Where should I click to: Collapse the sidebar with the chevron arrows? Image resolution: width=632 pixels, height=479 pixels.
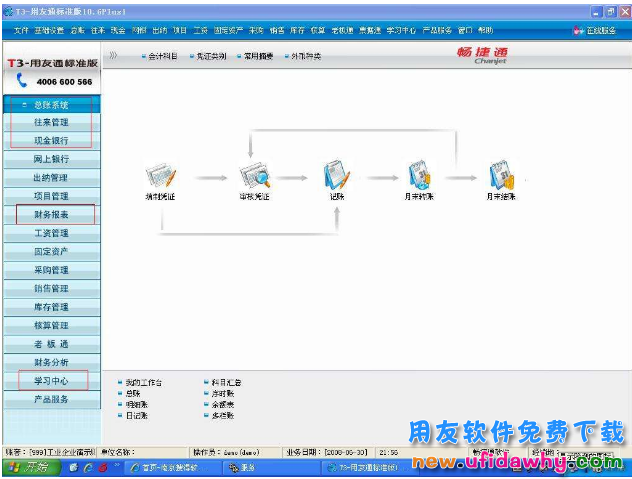[x=113, y=56]
